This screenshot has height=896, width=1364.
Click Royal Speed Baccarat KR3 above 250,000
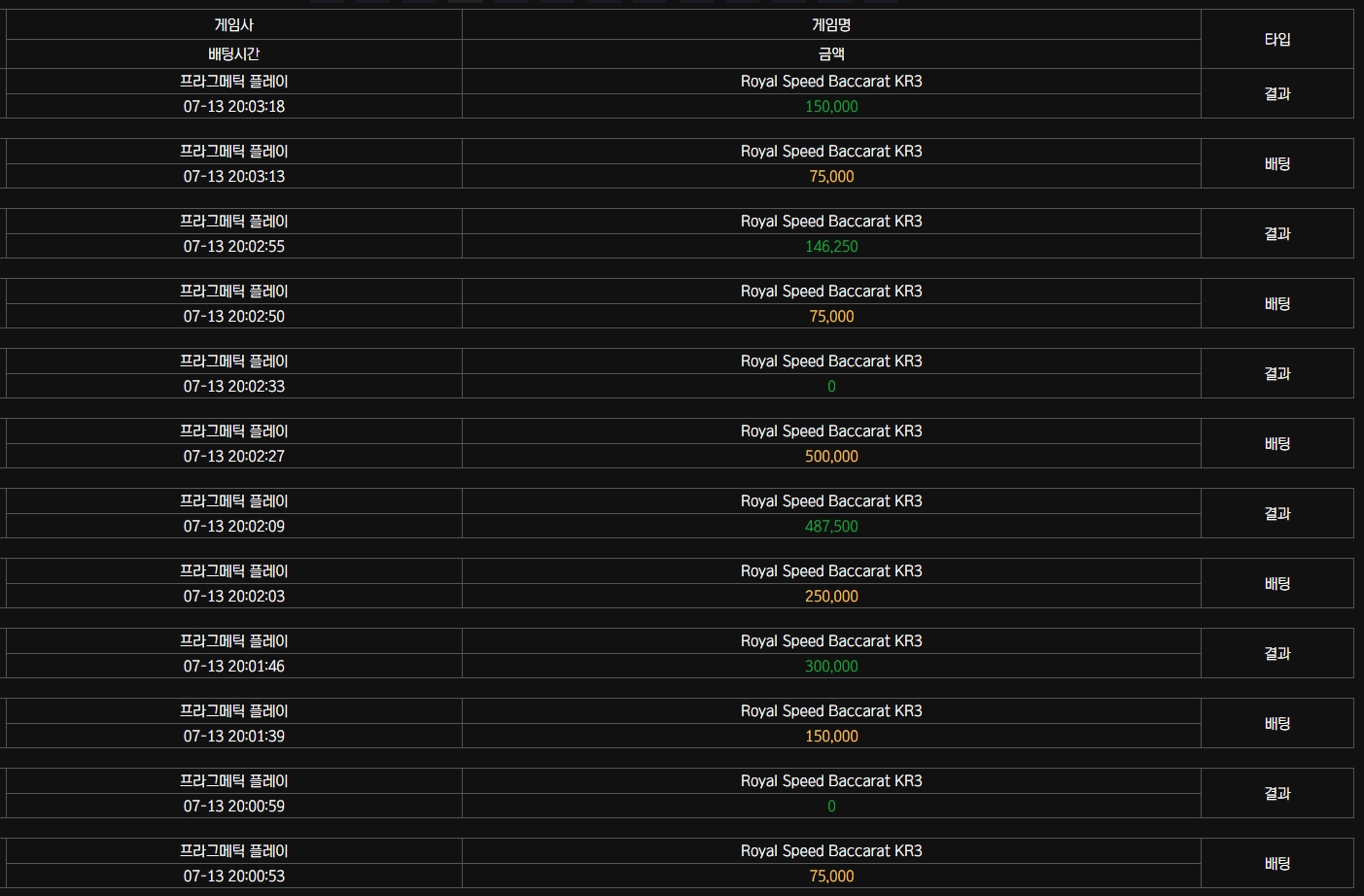coord(831,571)
